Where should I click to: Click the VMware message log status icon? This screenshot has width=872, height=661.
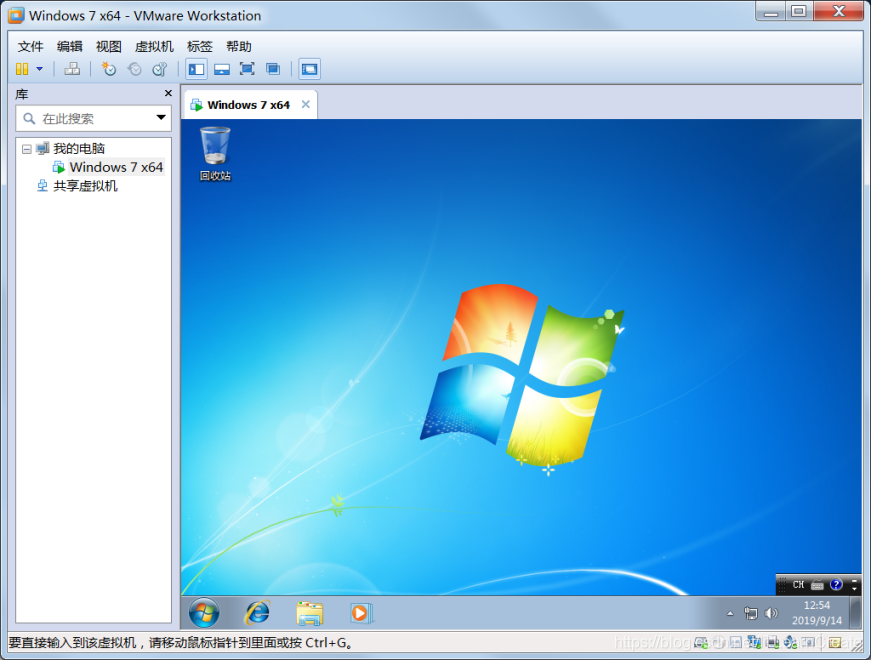[835, 643]
